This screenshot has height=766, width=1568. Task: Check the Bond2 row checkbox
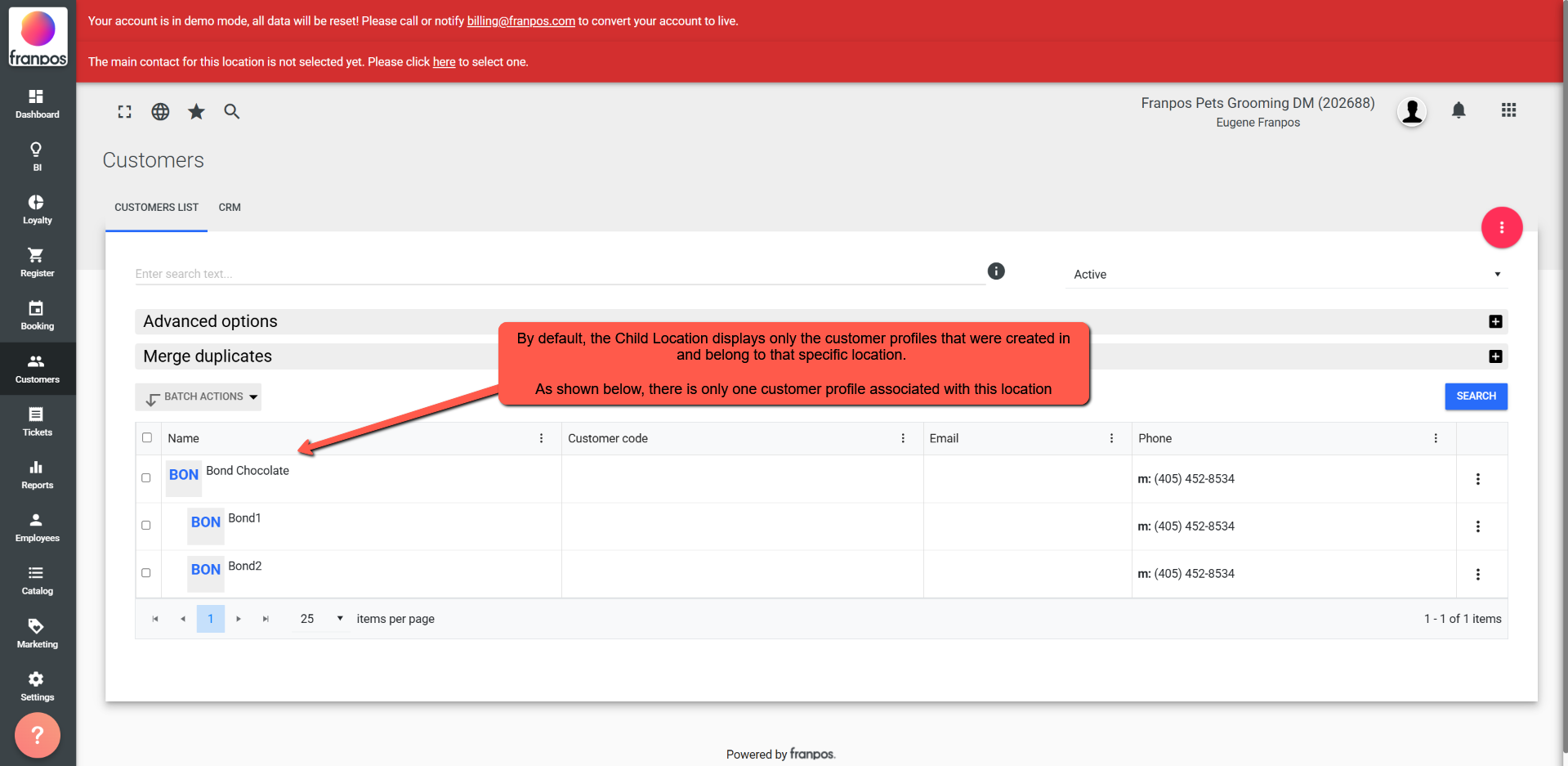[x=146, y=572]
